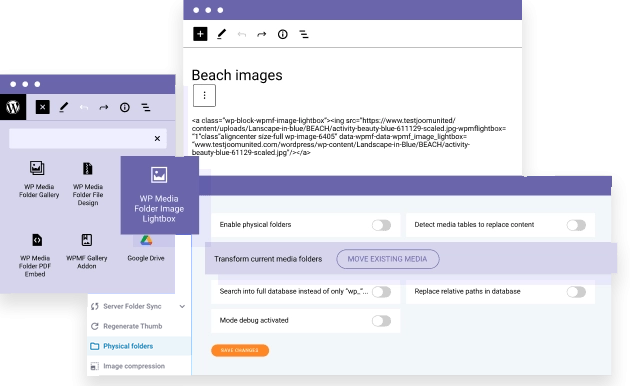Click the Transform current media folders label
Viewport: 630px width, 386px height.
point(268,259)
